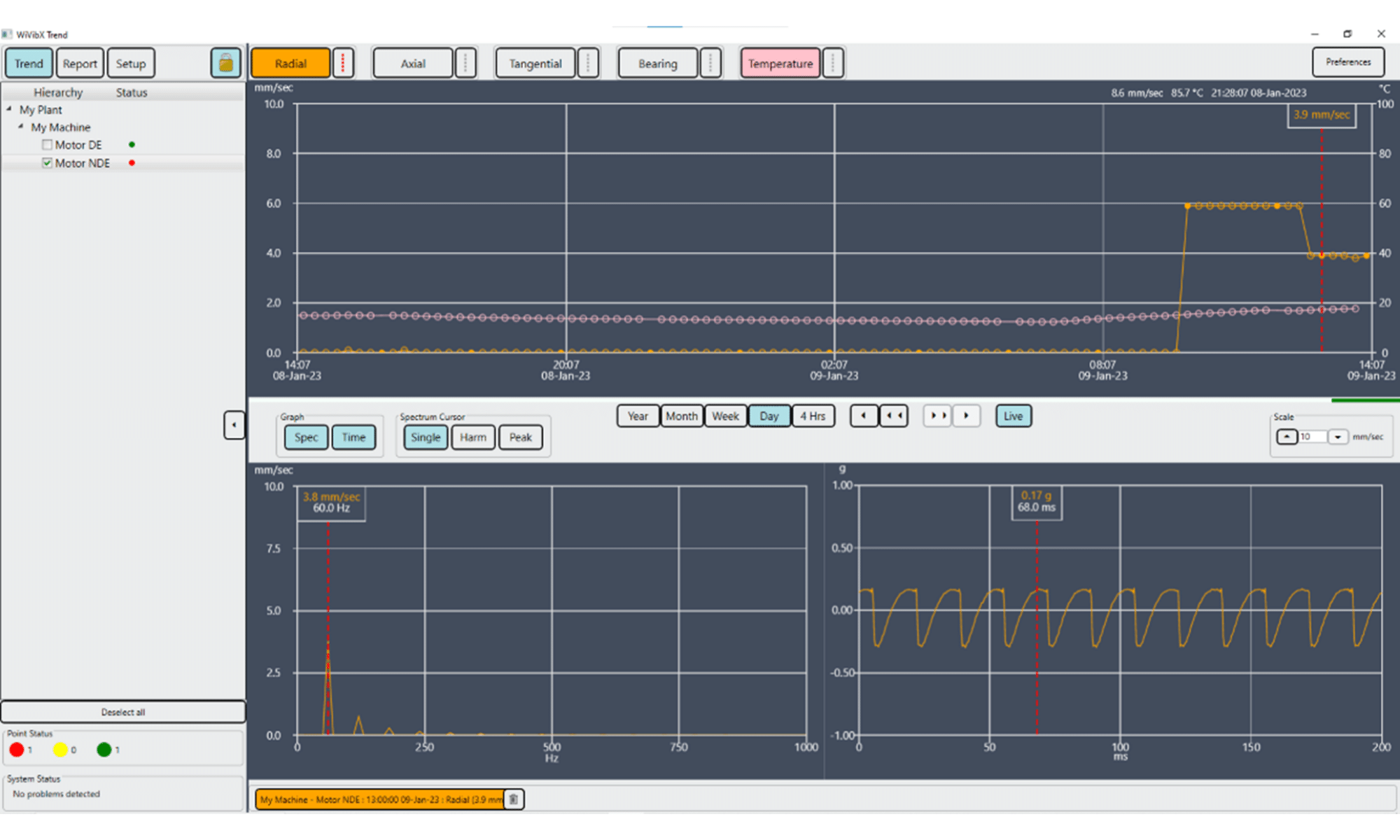Open the Temperature options dots button
1400x840 pixels.
point(832,63)
